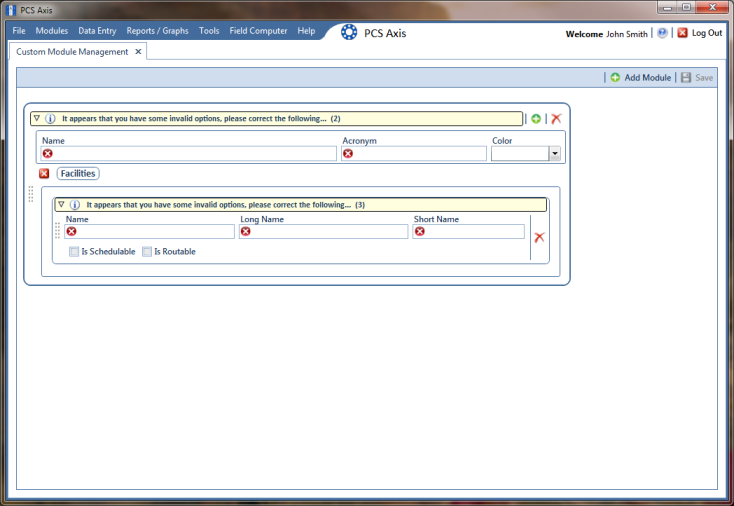This screenshot has width=734, height=506.
Task: Open the Tools menu
Action: tap(209, 31)
